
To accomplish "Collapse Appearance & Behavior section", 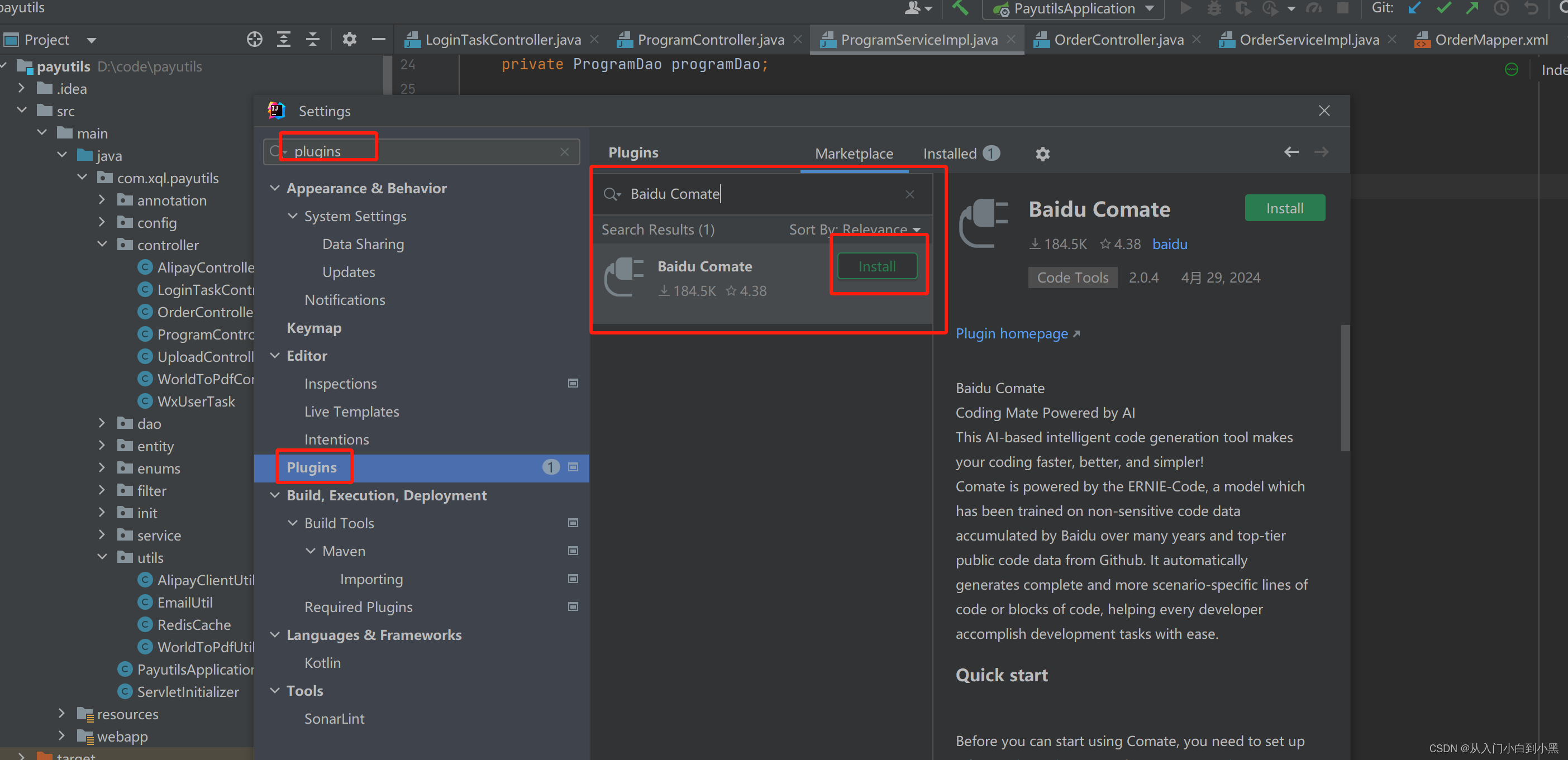I will [x=275, y=188].
